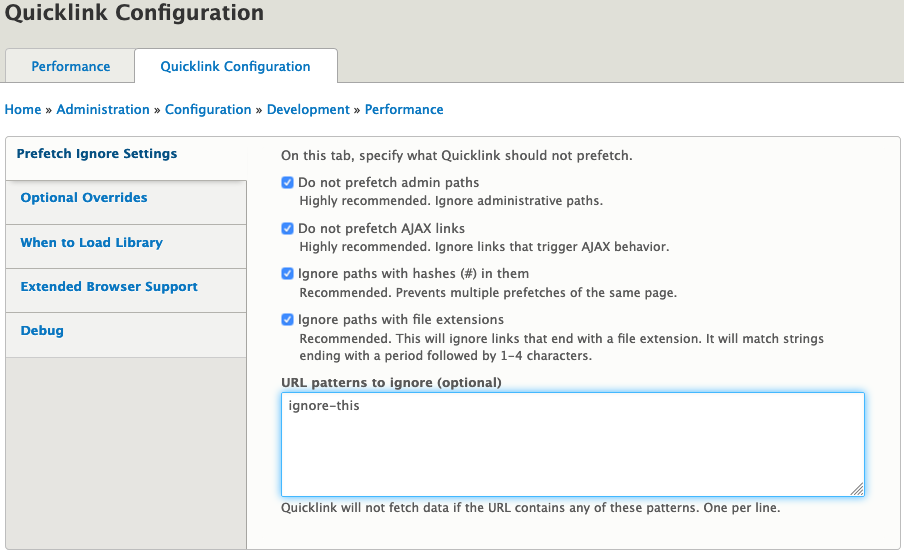Select the Prefetch Ignore Settings vertical tab

97,154
